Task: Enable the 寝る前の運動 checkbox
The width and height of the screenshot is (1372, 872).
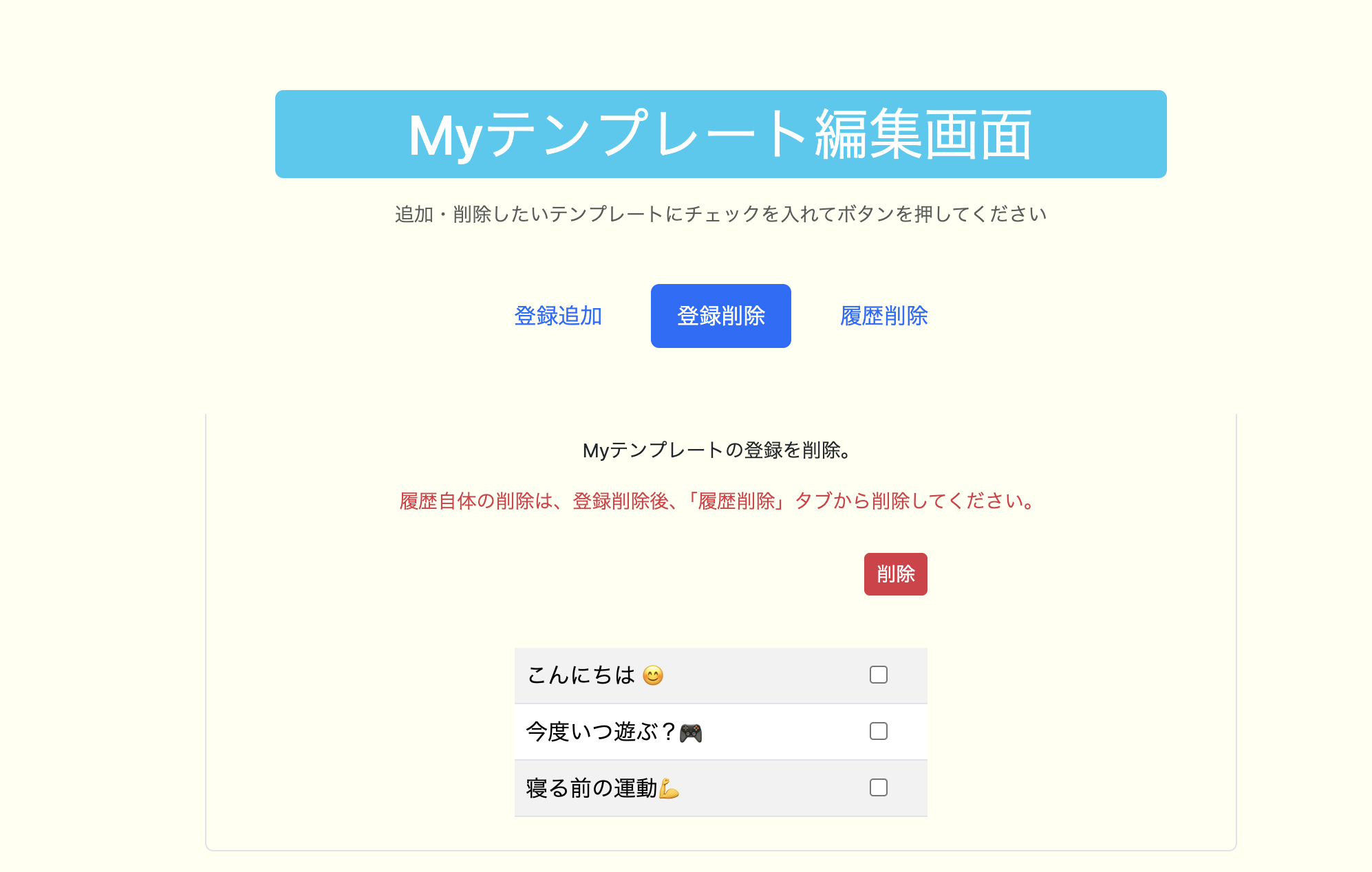Action: click(879, 787)
